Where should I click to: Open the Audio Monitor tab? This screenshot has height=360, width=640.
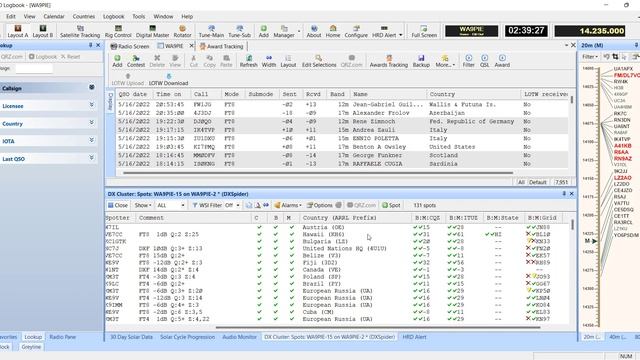(x=240, y=337)
